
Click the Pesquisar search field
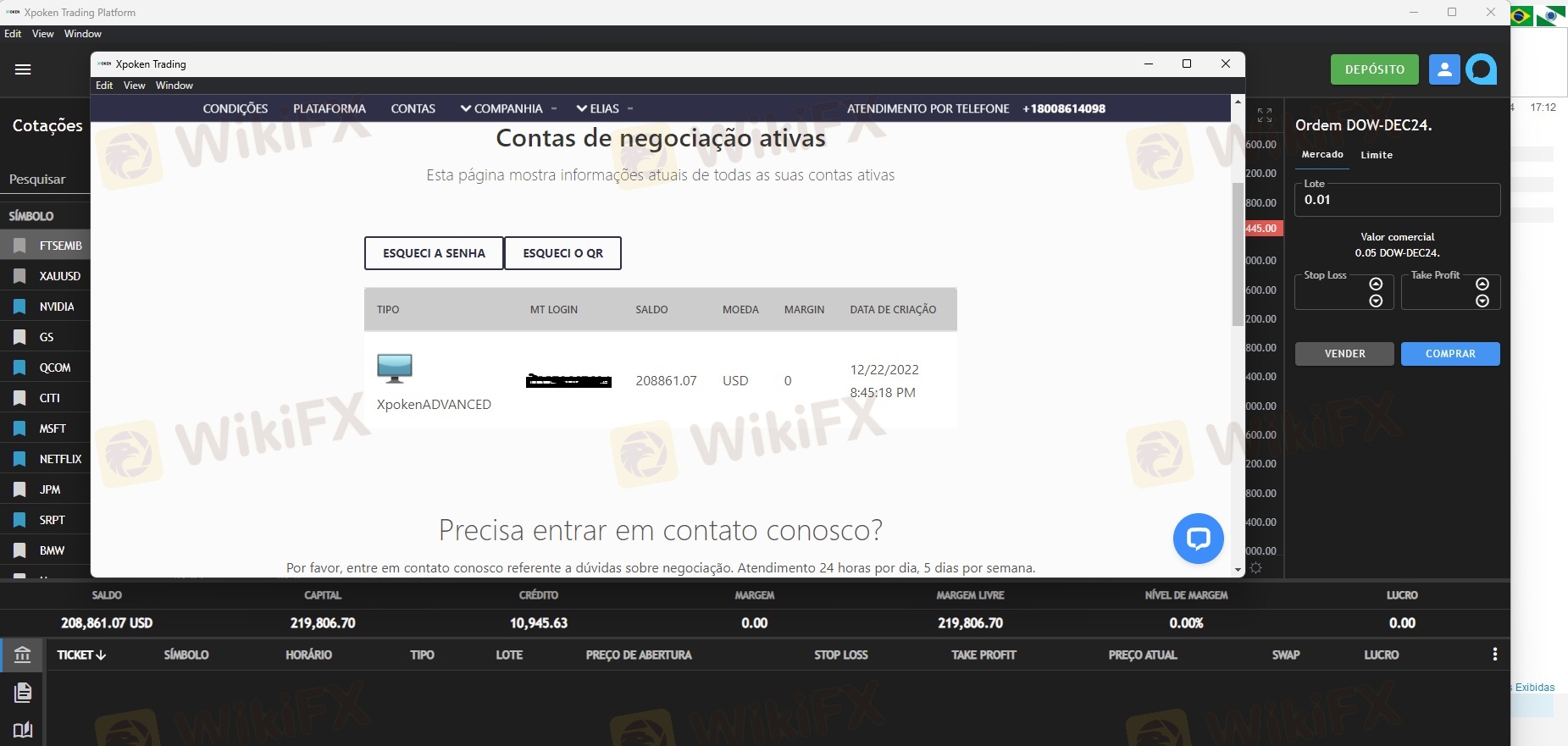tap(45, 180)
